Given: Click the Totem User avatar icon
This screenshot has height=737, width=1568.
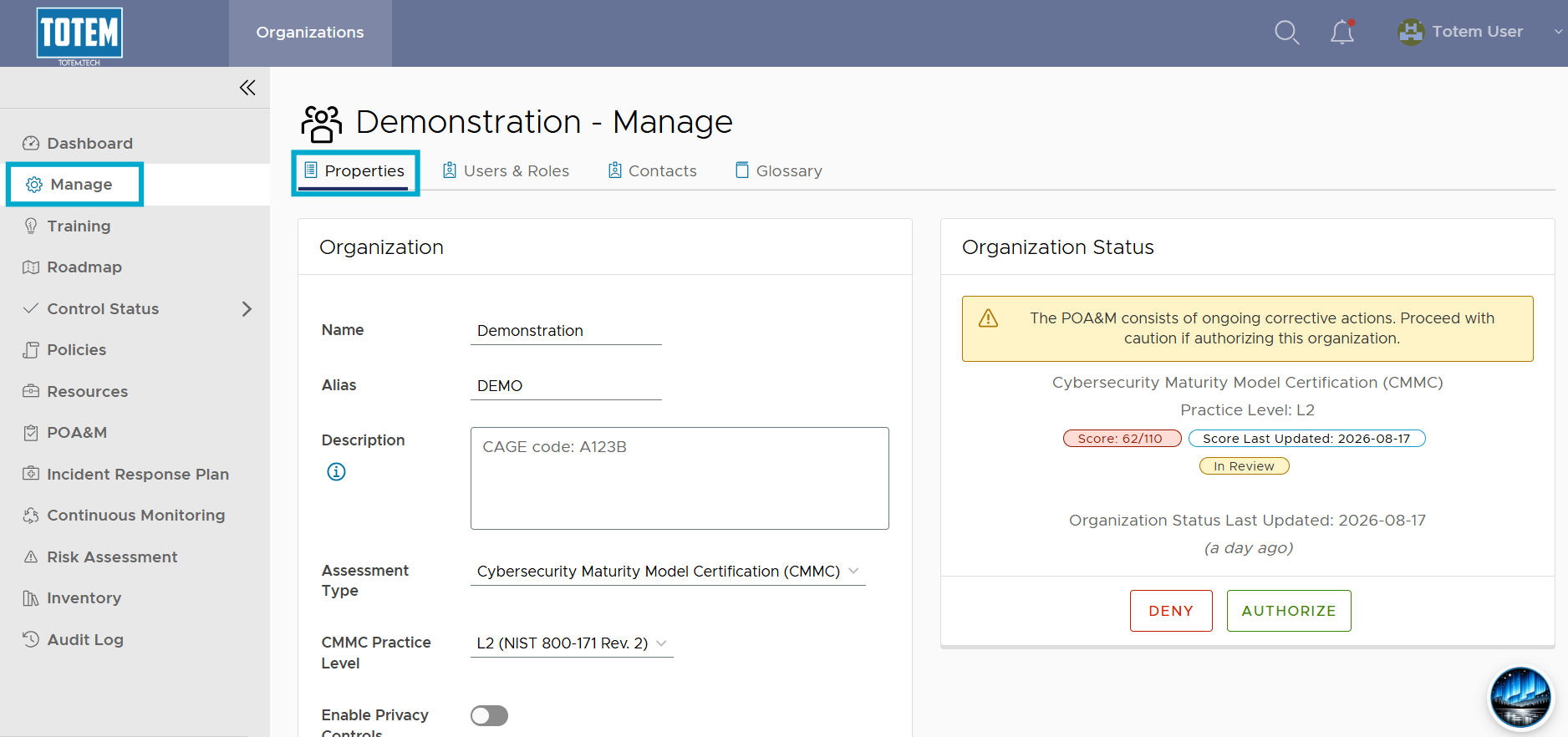Looking at the screenshot, I should click(1411, 32).
